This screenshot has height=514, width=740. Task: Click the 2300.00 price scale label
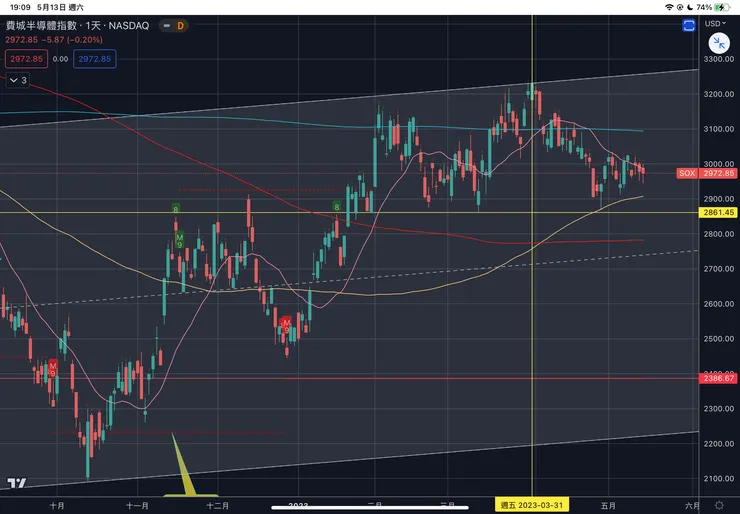click(719, 408)
